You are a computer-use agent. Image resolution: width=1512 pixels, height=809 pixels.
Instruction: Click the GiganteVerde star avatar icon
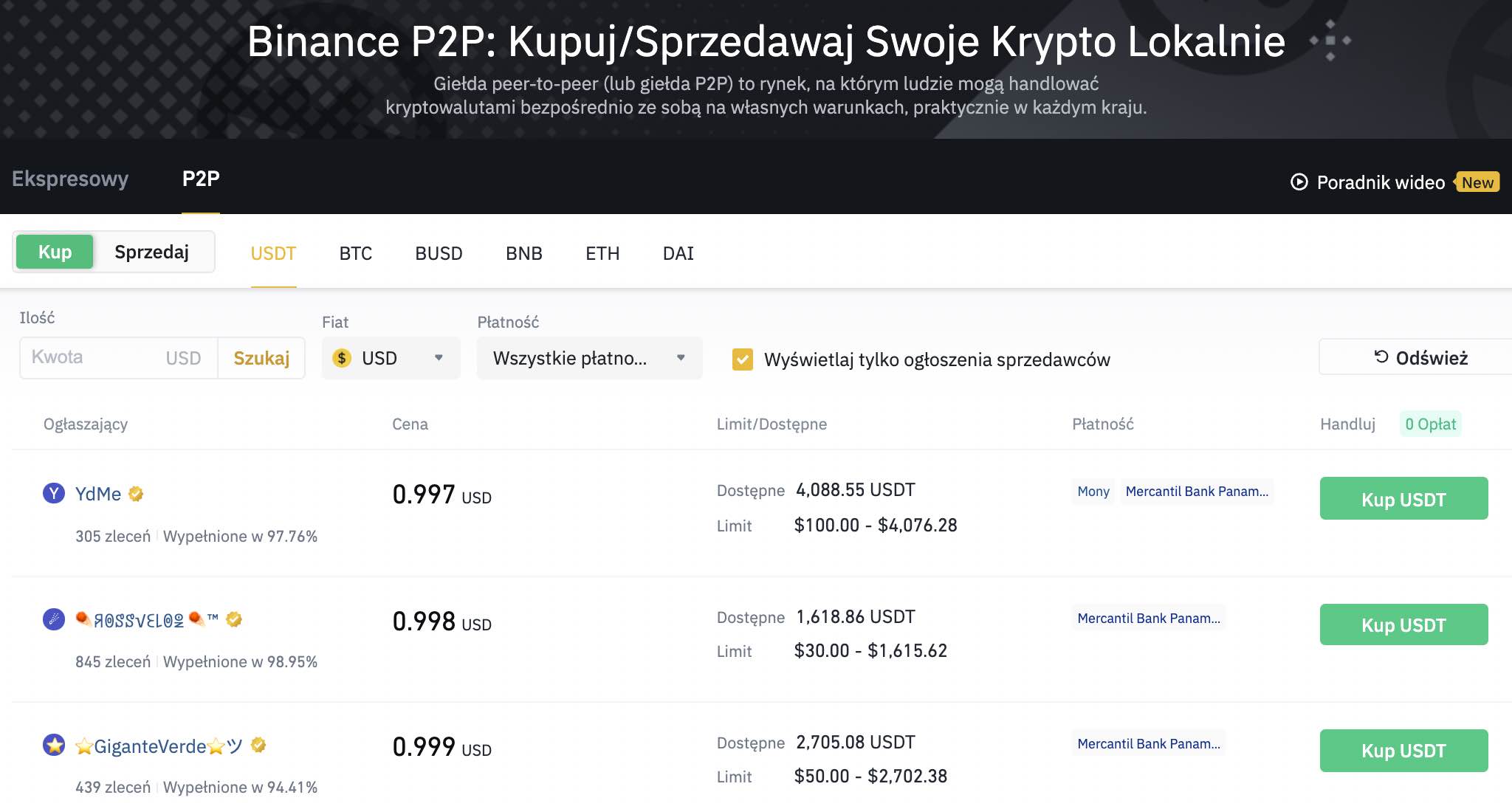coord(54,745)
